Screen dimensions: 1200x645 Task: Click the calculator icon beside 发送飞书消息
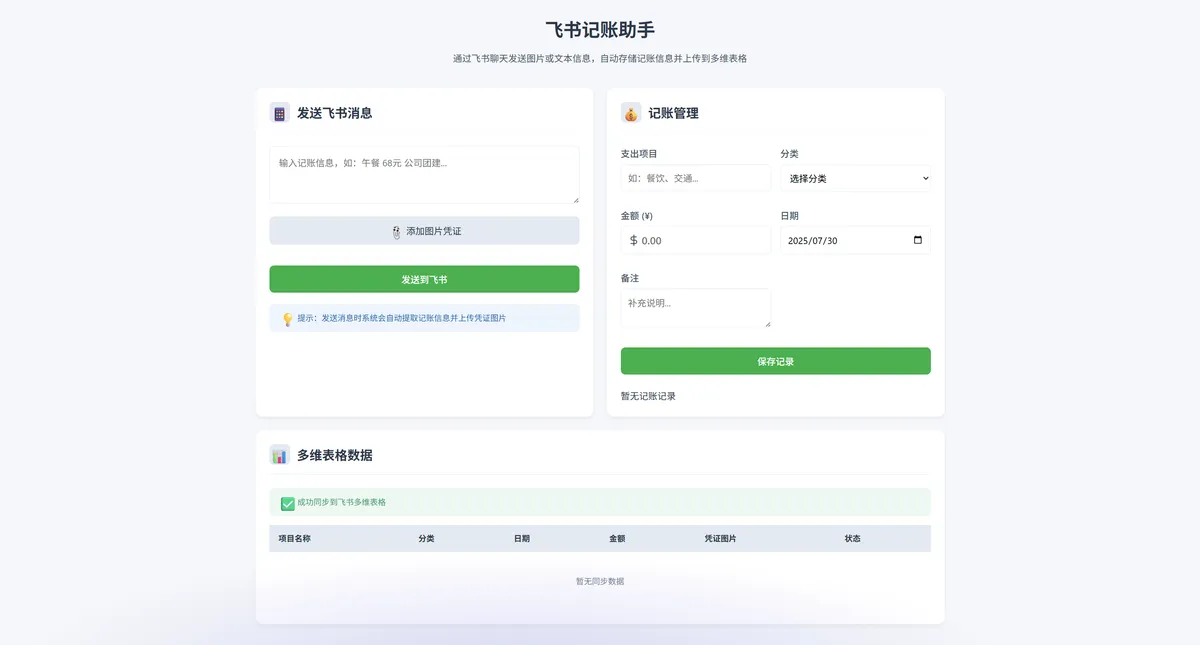coord(277,113)
